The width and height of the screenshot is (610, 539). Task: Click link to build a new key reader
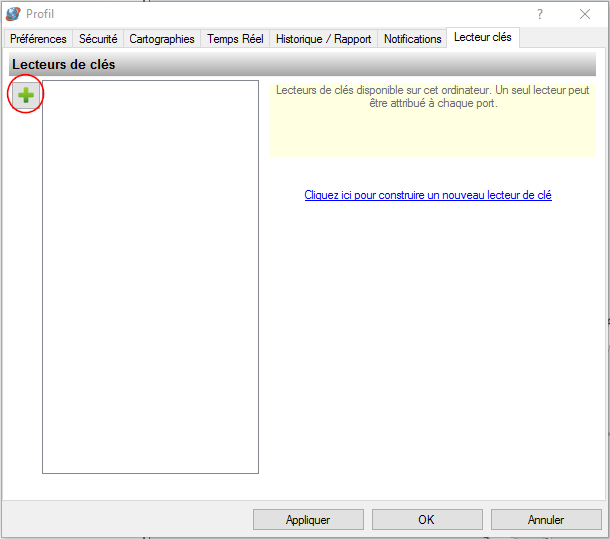pos(428,195)
